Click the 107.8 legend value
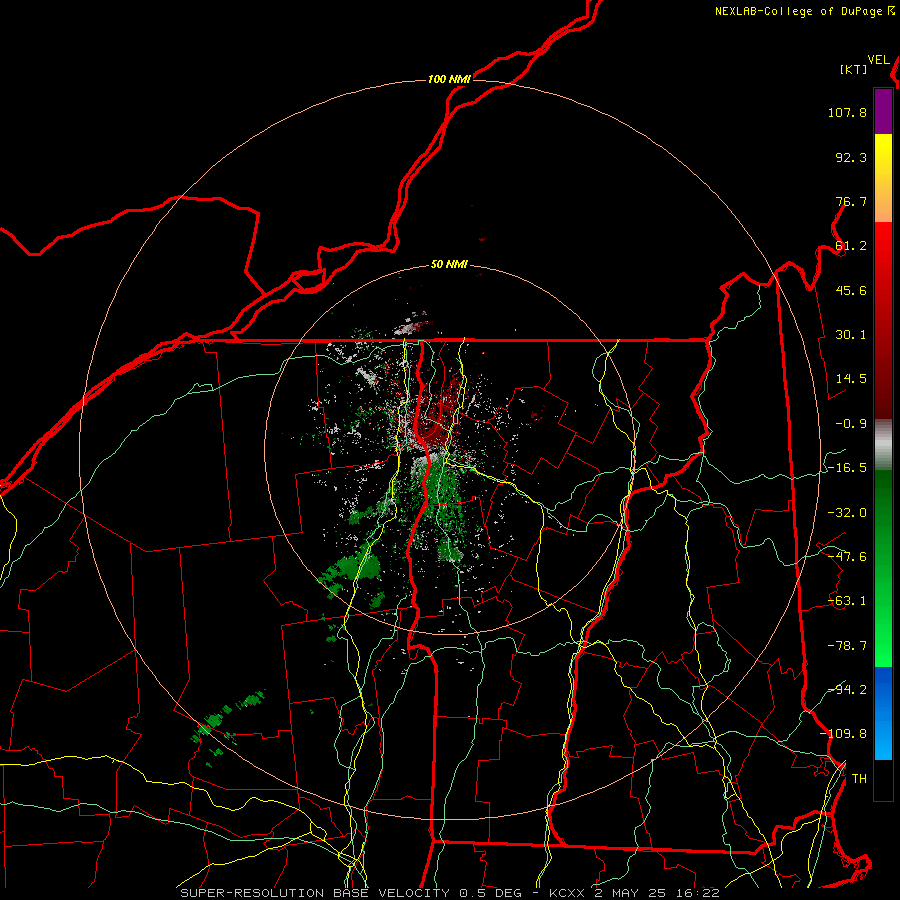 pyautogui.click(x=847, y=112)
